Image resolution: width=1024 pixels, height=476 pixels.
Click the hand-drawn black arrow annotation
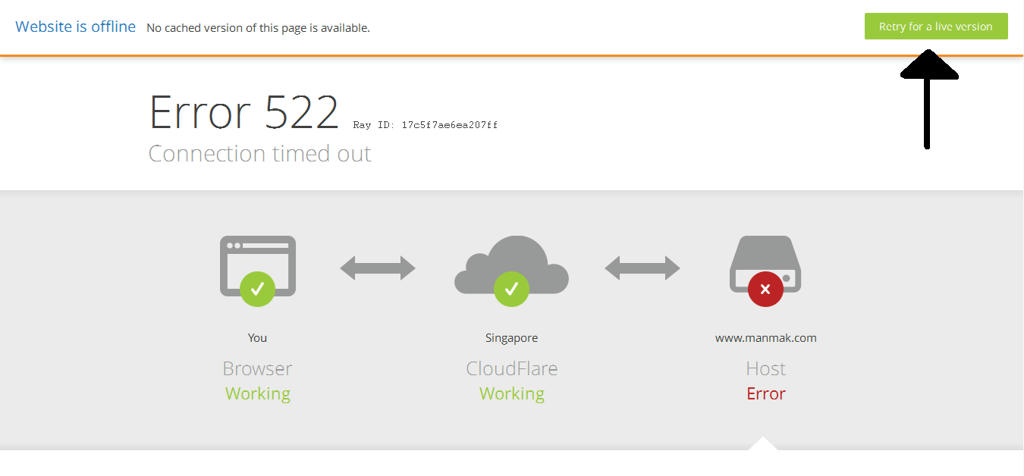928,99
